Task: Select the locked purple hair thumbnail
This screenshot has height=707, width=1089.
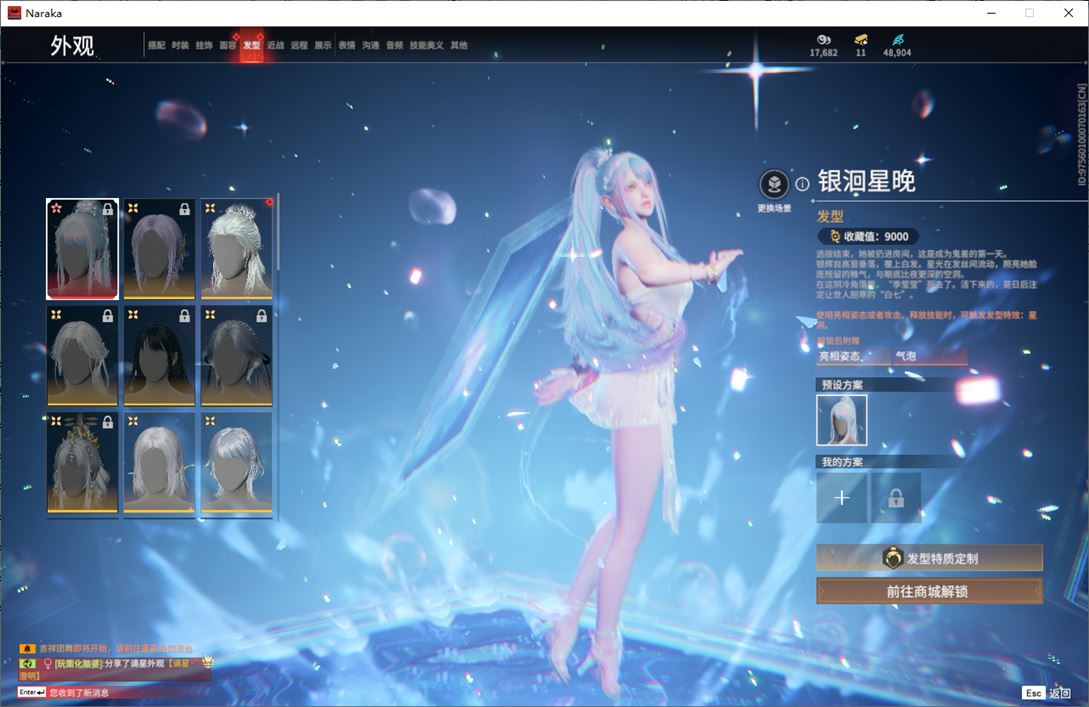Action: [x=159, y=249]
